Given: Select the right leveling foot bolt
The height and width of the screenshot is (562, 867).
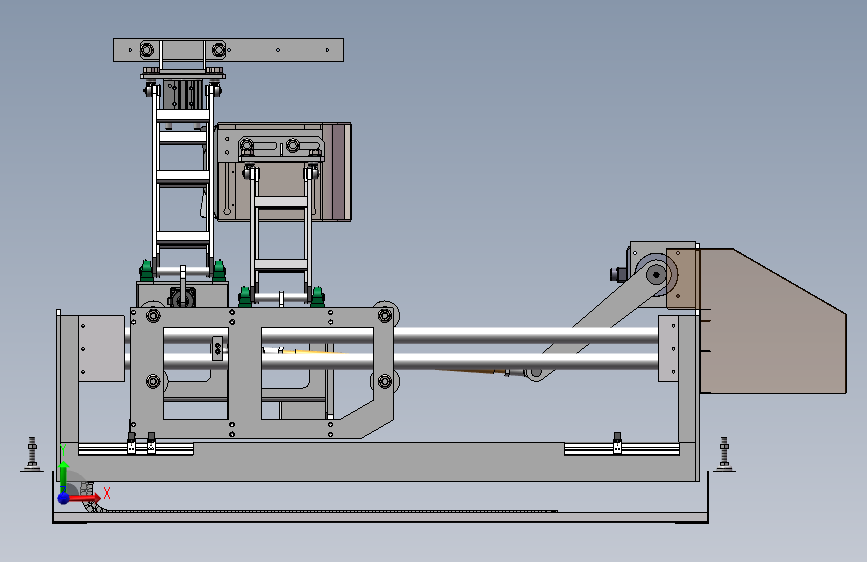Looking at the screenshot, I should 724,455.
